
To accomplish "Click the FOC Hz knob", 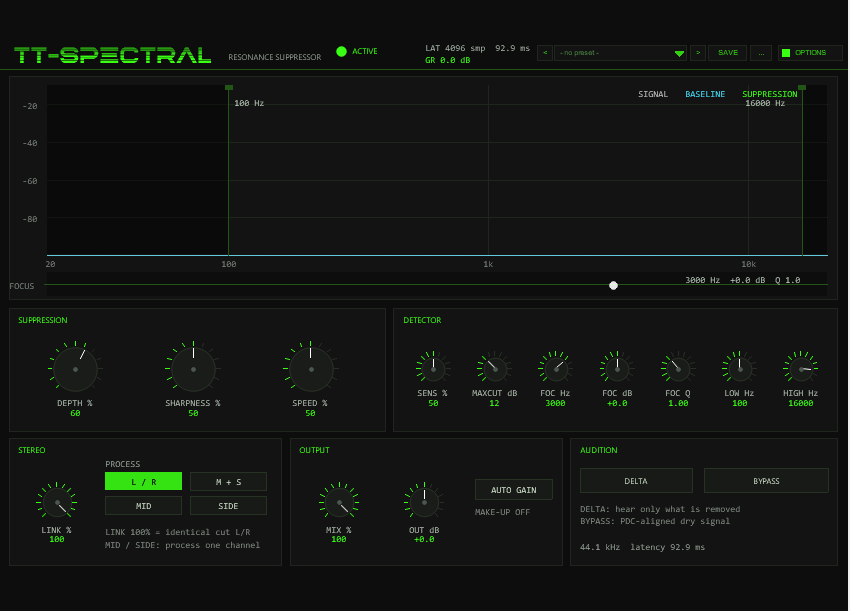I will point(556,369).
